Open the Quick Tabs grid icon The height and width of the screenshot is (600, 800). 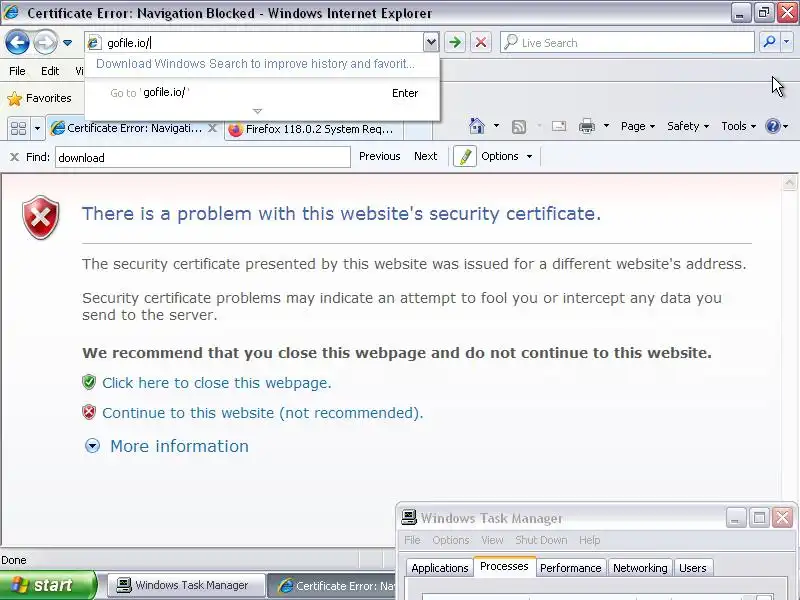[18, 128]
